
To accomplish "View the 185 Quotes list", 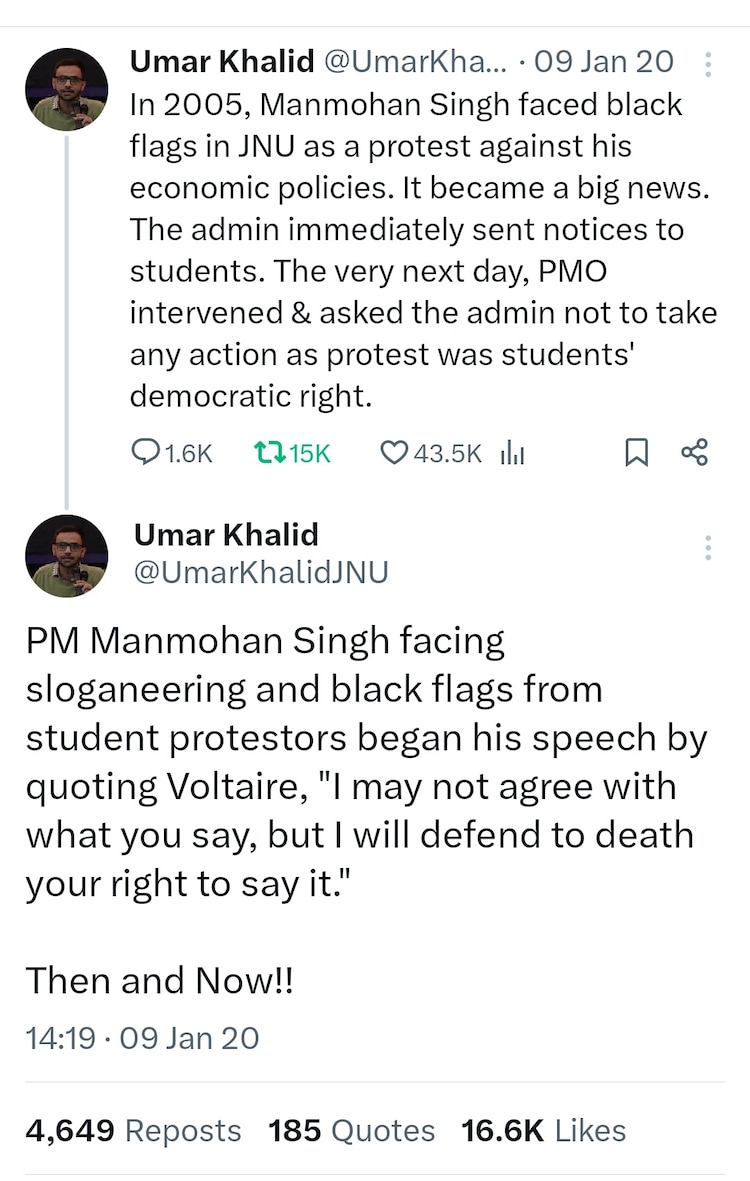I will pyautogui.click(x=351, y=1130).
